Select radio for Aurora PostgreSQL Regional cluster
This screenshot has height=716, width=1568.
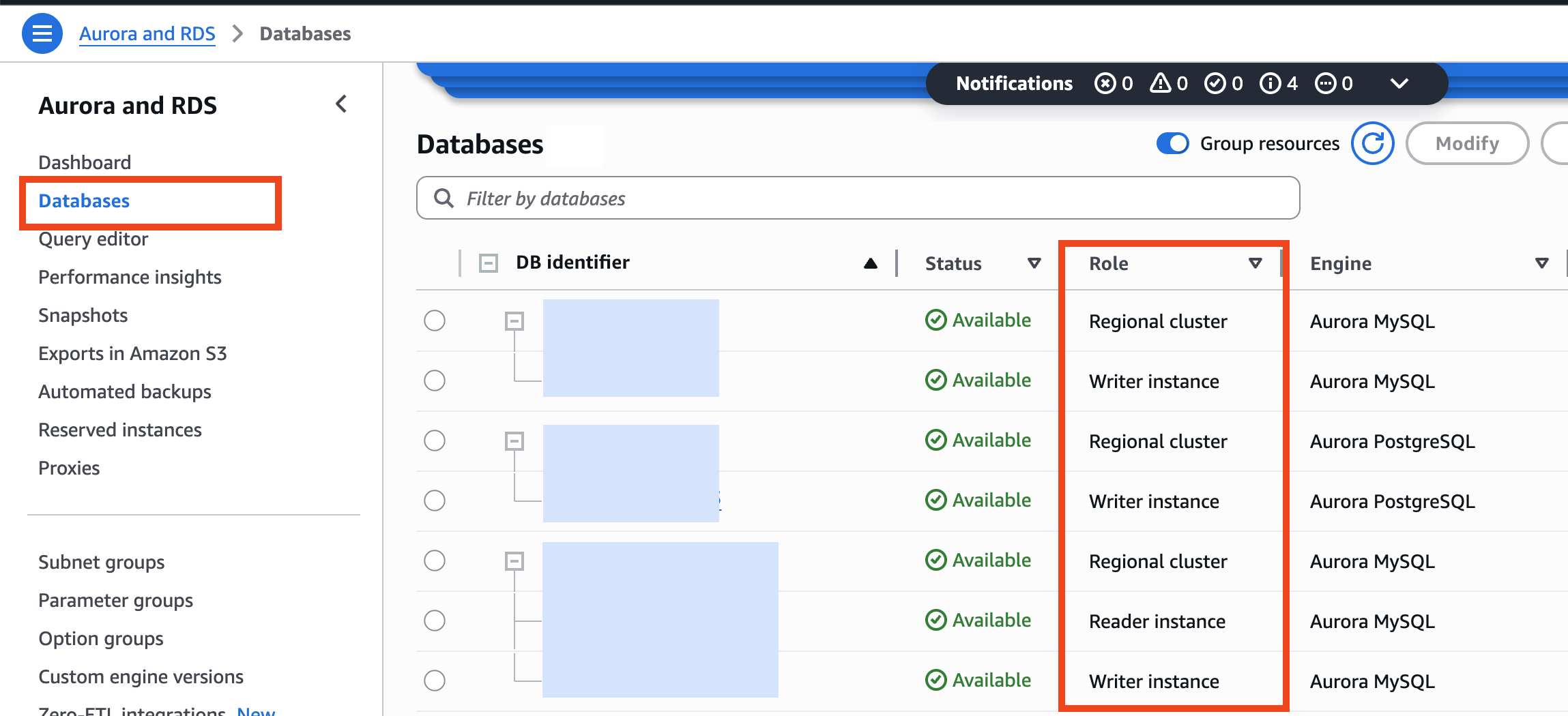tap(435, 441)
